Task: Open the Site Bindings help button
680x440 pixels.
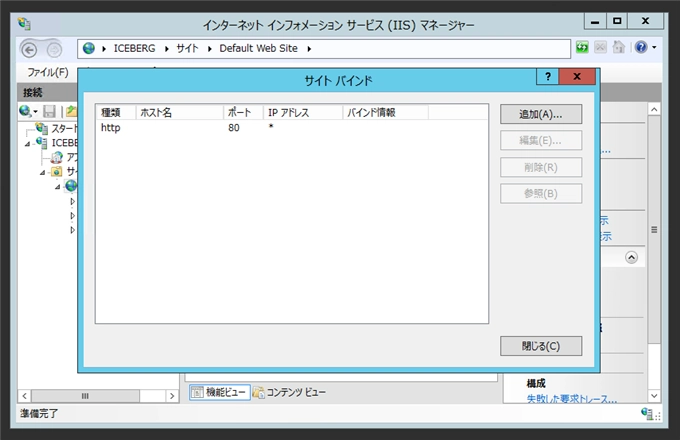Action: pyautogui.click(x=548, y=77)
